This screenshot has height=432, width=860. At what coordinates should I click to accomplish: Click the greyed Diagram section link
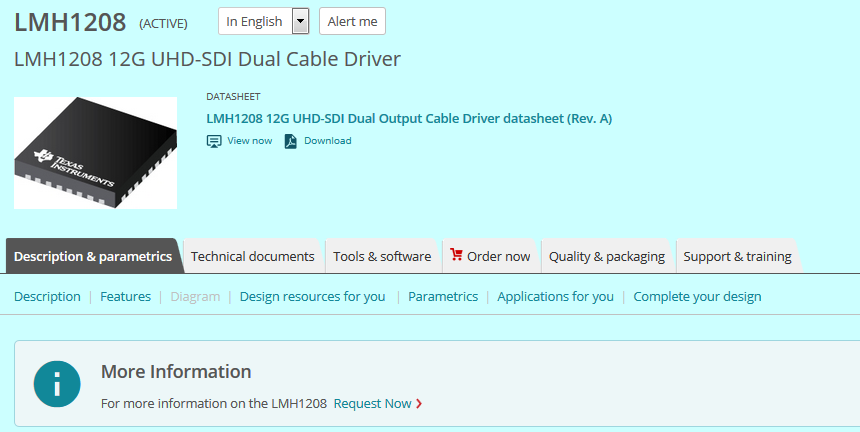click(x=195, y=297)
